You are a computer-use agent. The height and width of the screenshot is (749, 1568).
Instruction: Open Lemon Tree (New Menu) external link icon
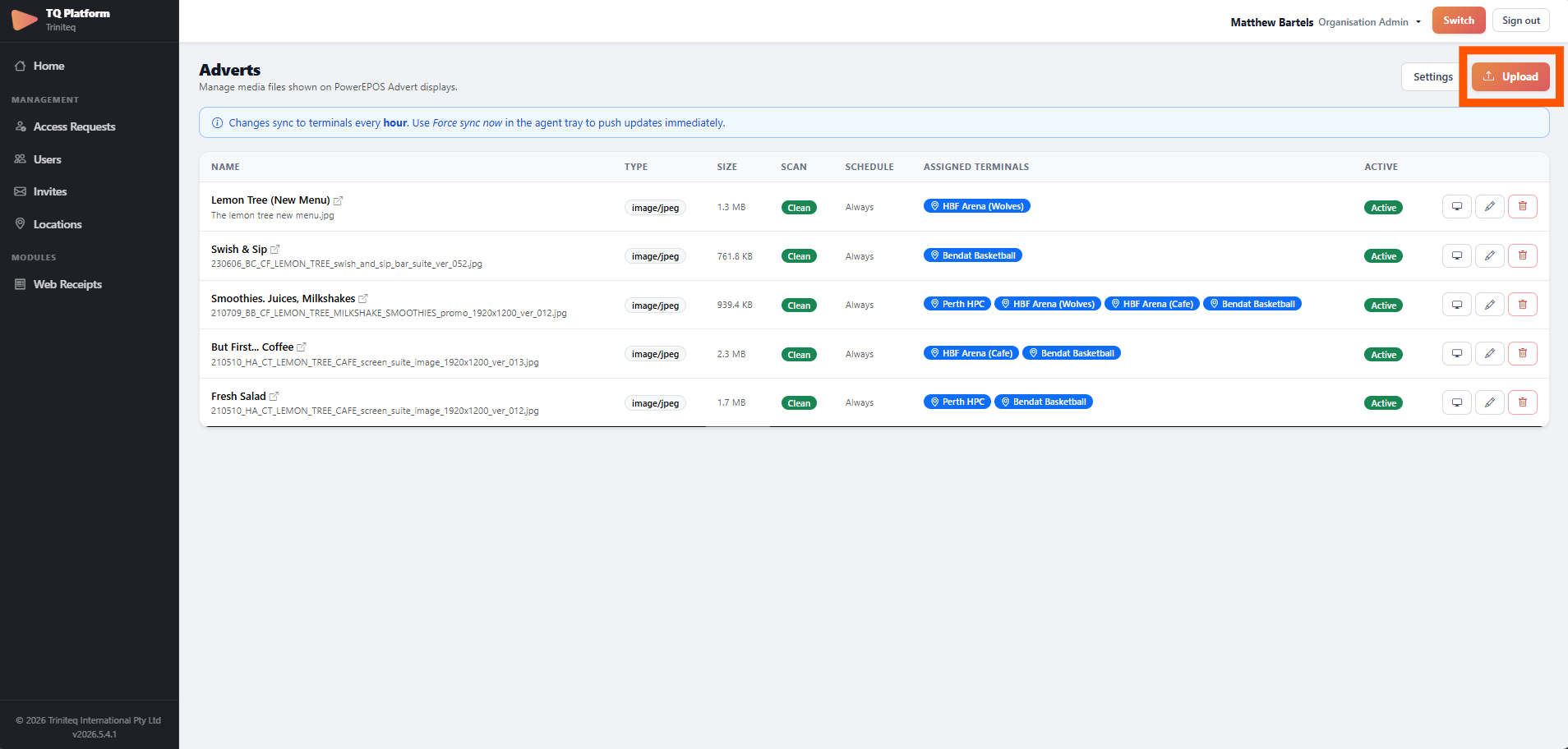(338, 200)
